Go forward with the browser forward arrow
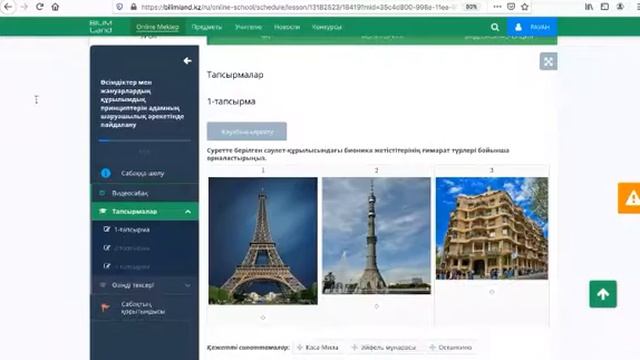640x360 pixels. tap(24, 7)
